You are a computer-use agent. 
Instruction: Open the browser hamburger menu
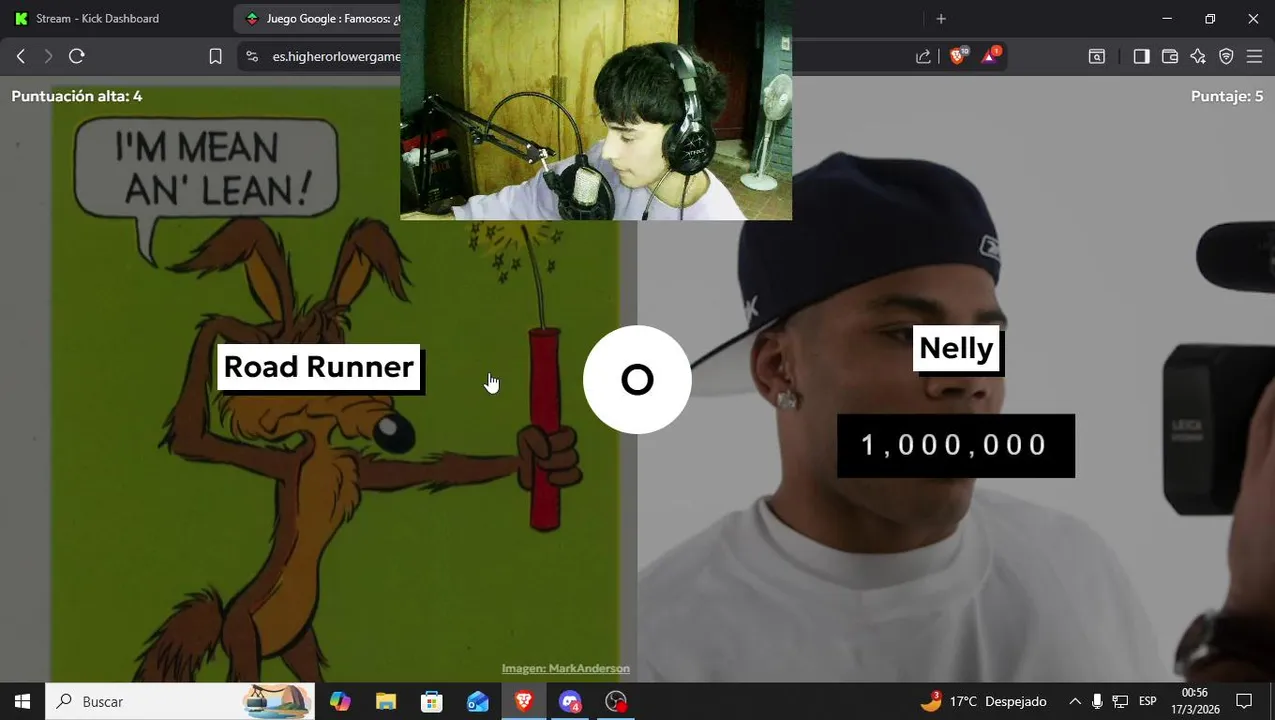coord(1254,57)
